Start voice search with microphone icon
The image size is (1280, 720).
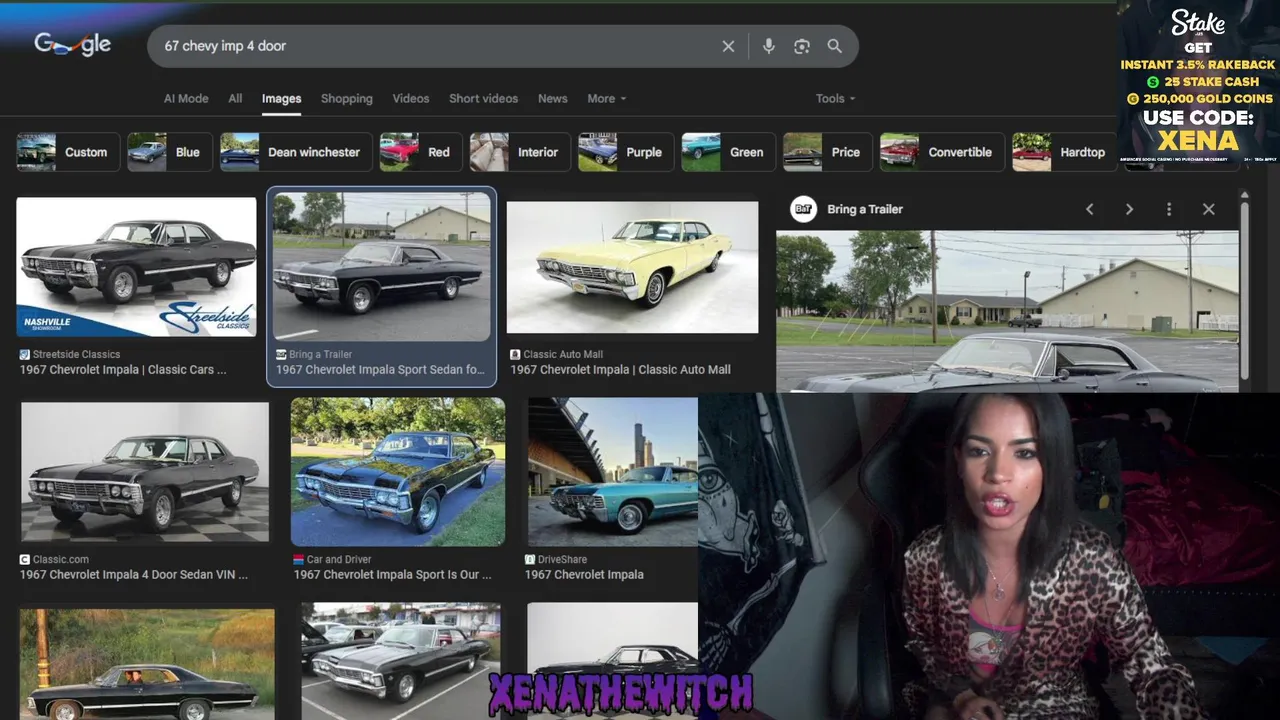click(x=768, y=46)
